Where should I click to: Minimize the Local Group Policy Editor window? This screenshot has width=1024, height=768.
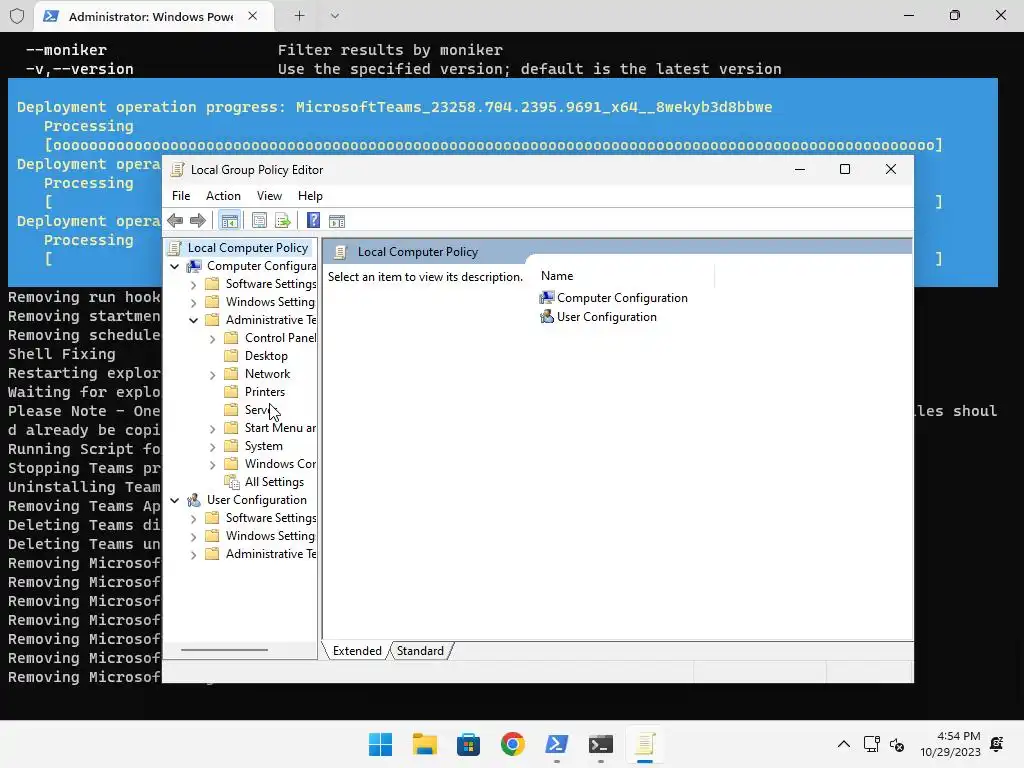800,169
